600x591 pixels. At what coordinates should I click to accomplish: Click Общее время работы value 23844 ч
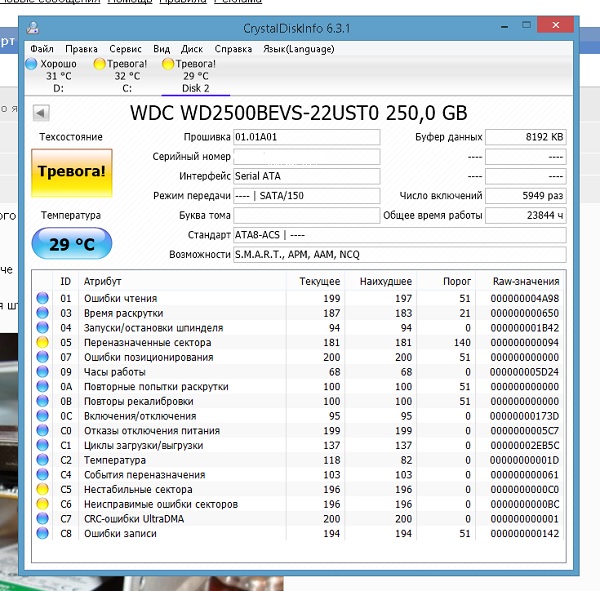526,215
